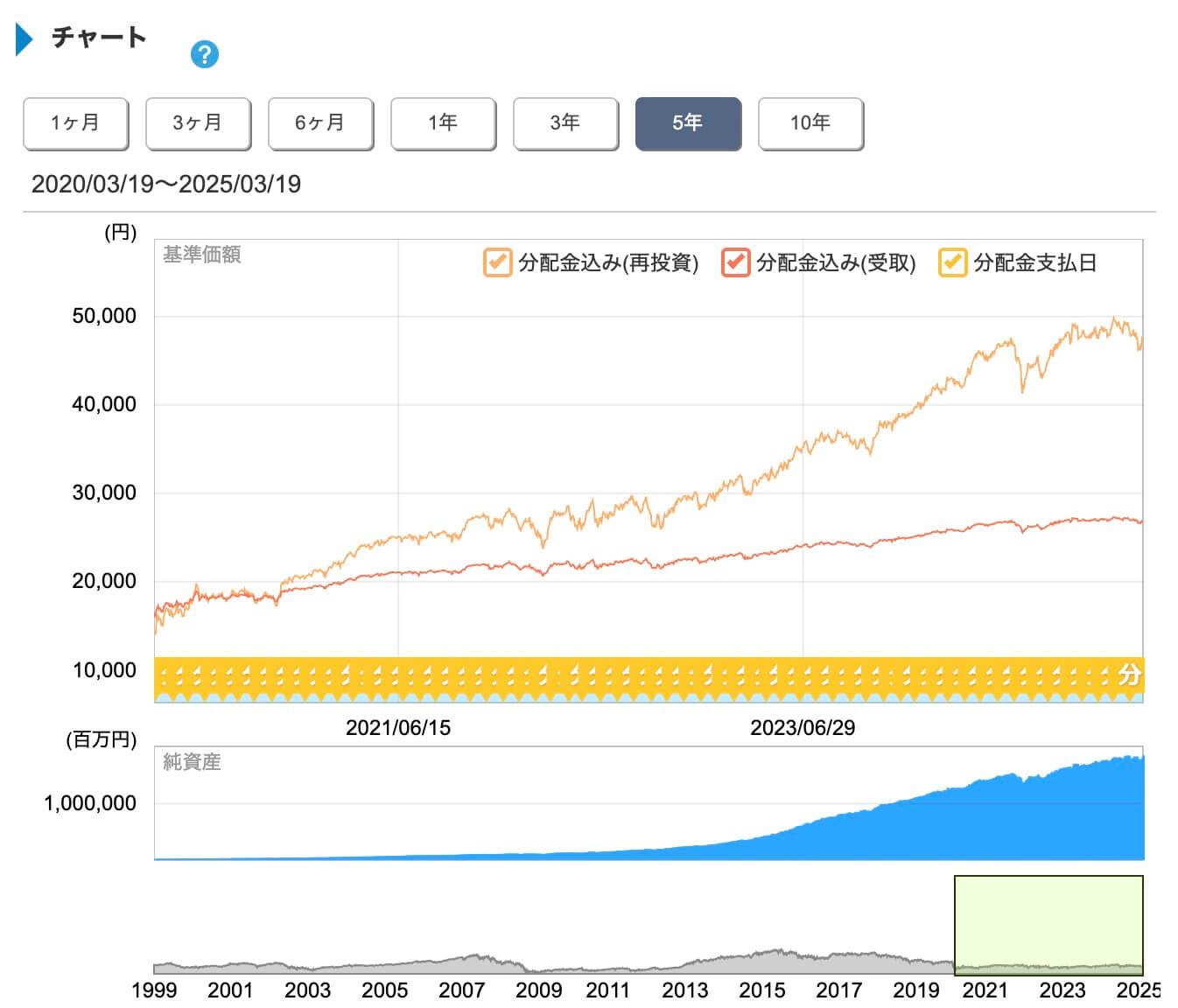Select the 1ヶ月 period button

(75, 123)
